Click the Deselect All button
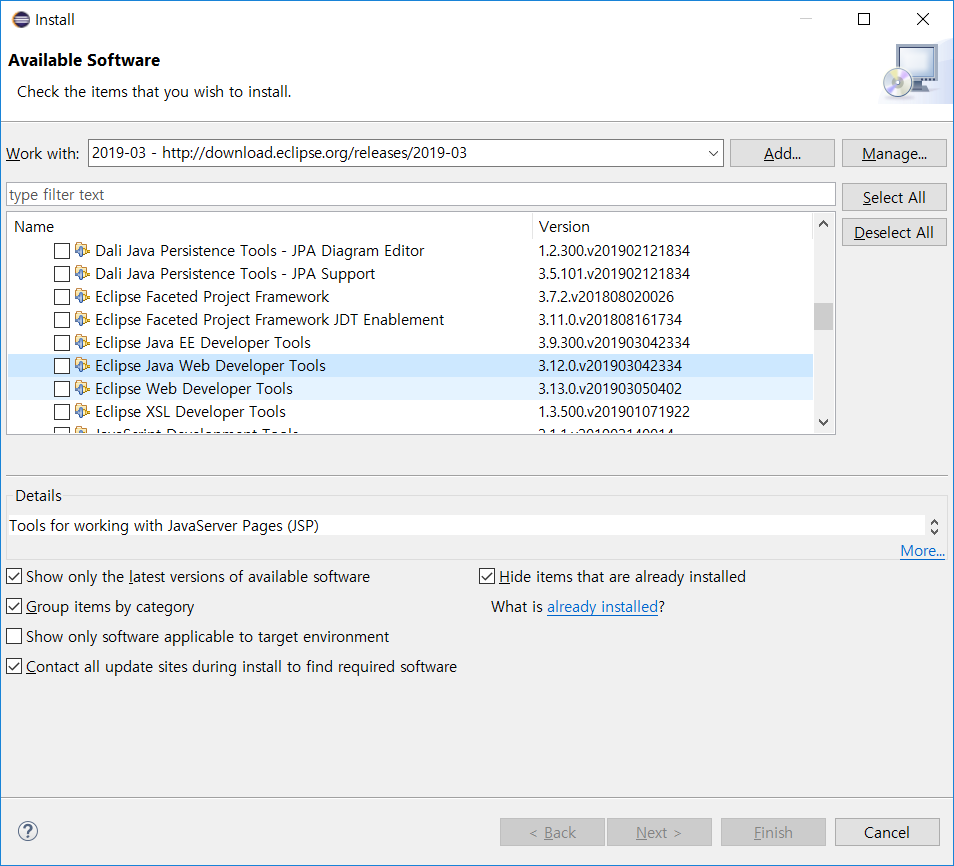Viewport: 954px width, 866px height. [x=894, y=232]
